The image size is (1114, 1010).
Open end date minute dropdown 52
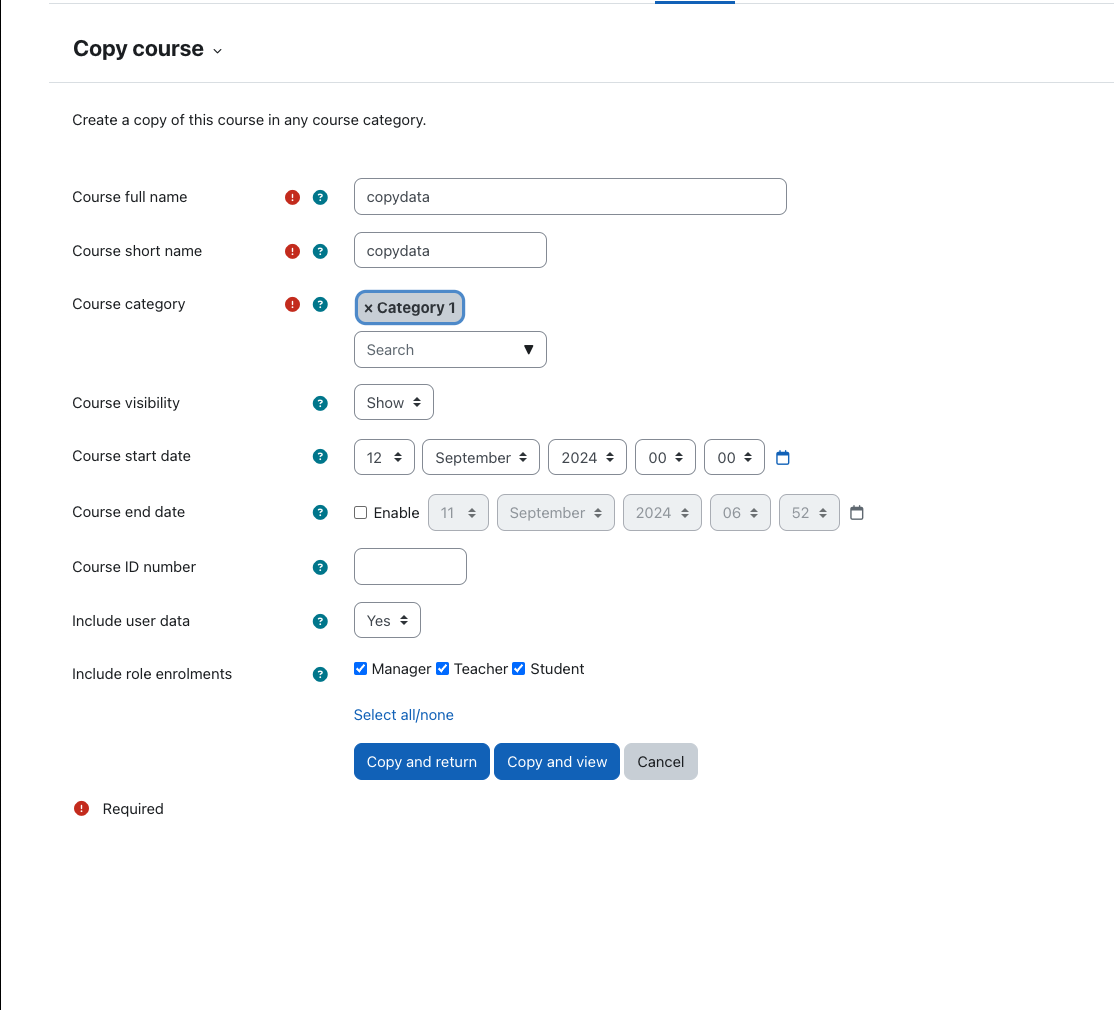pos(809,513)
